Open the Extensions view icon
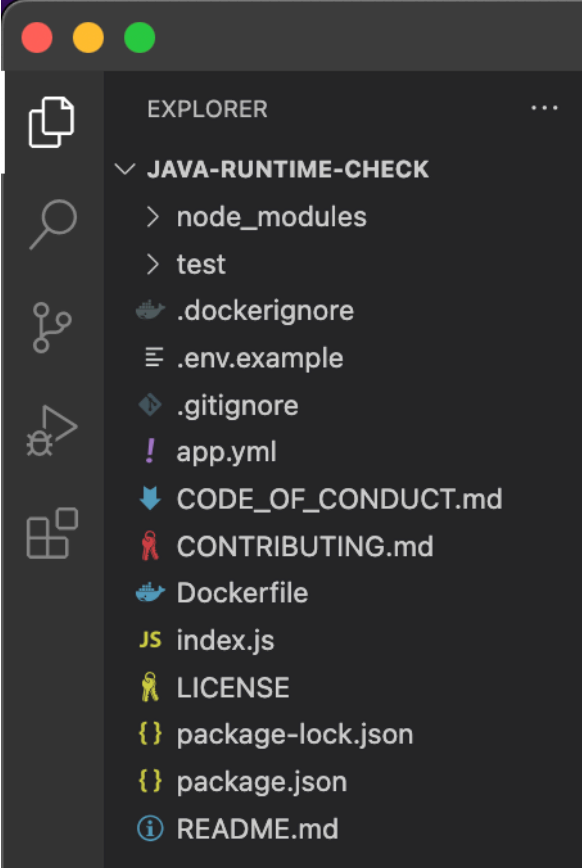This screenshot has height=868, width=582. pyautogui.click(x=52, y=533)
